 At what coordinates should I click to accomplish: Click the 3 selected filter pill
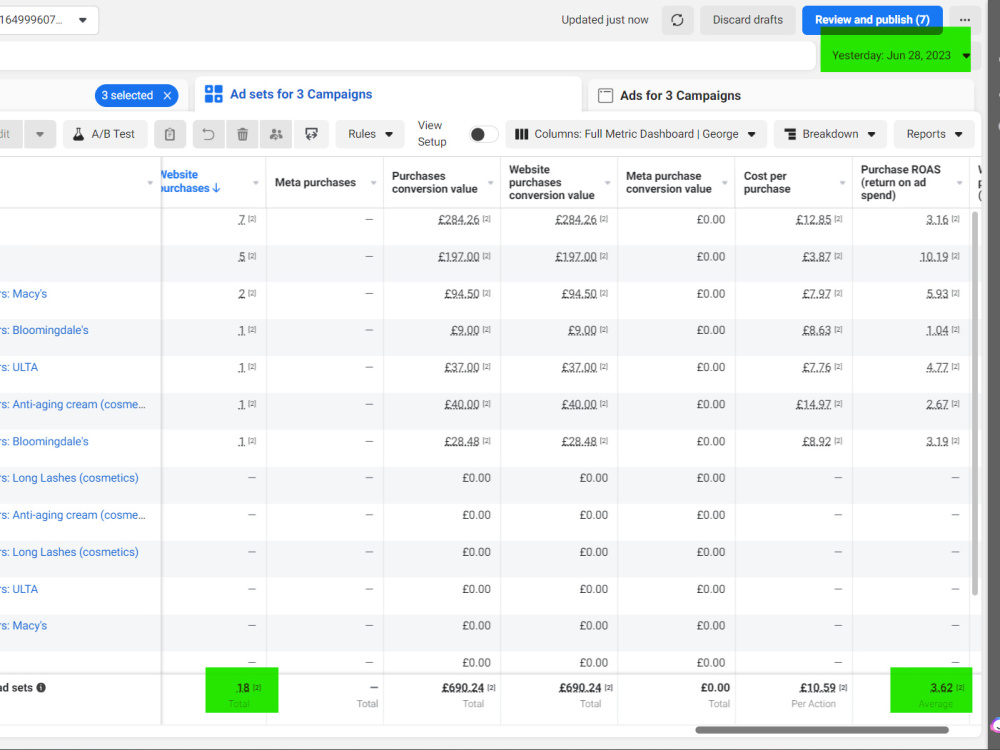click(136, 96)
